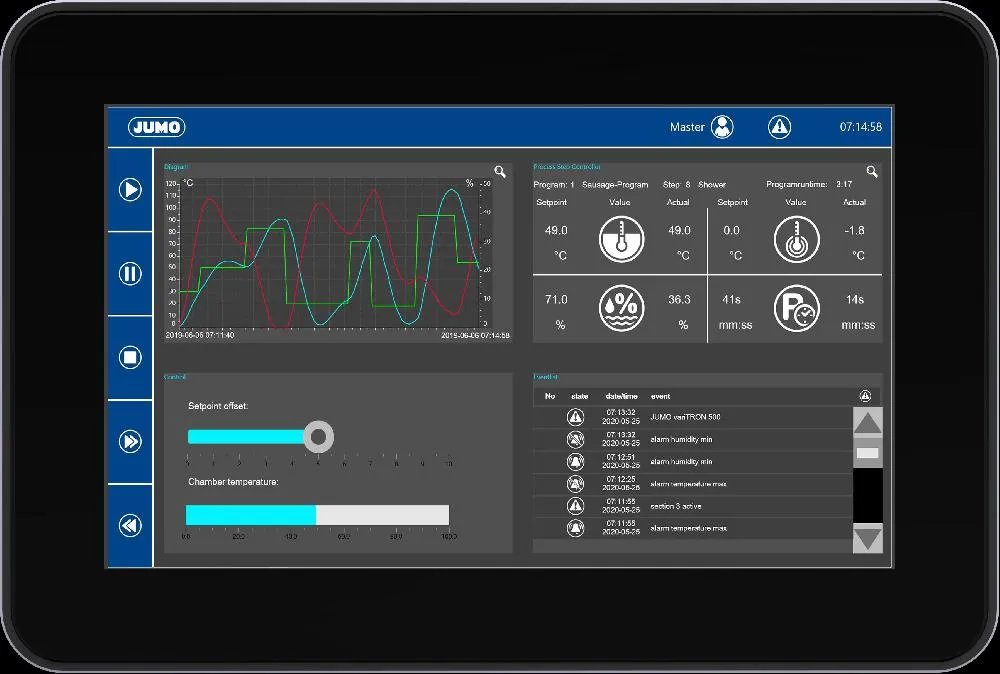Click the Chamber temperature bar
1000x674 pixels.
[x=317, y=515]
